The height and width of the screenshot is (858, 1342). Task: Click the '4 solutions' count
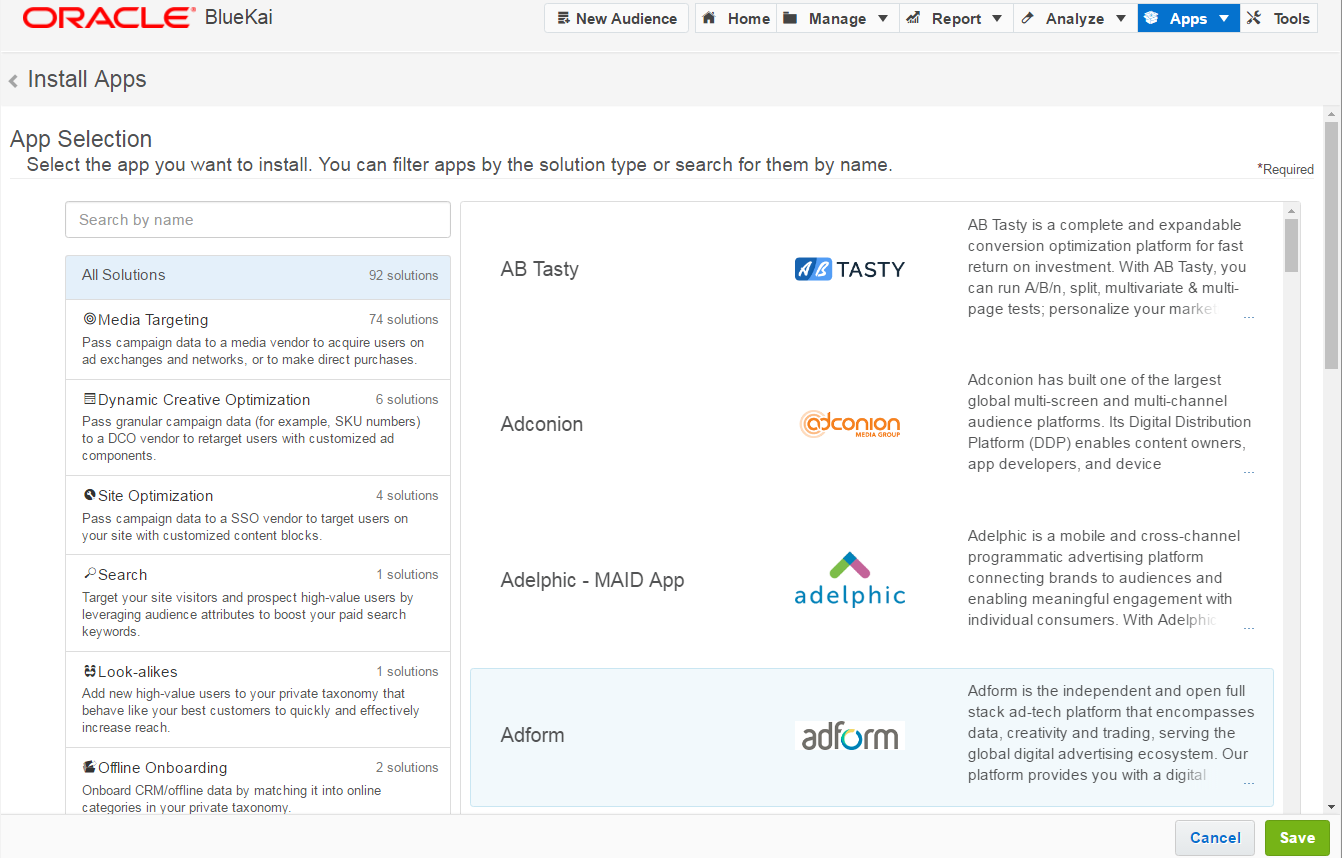(407, 495)
